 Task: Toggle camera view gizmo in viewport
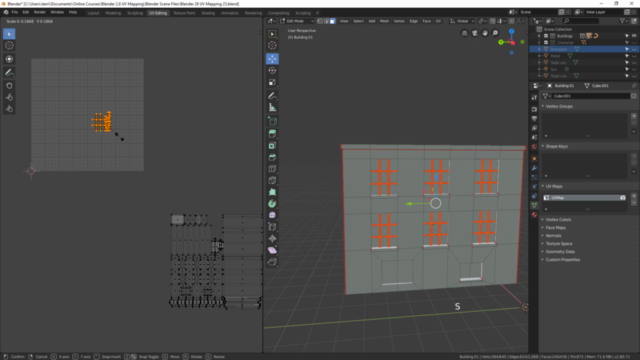click(x=475, y=33)
